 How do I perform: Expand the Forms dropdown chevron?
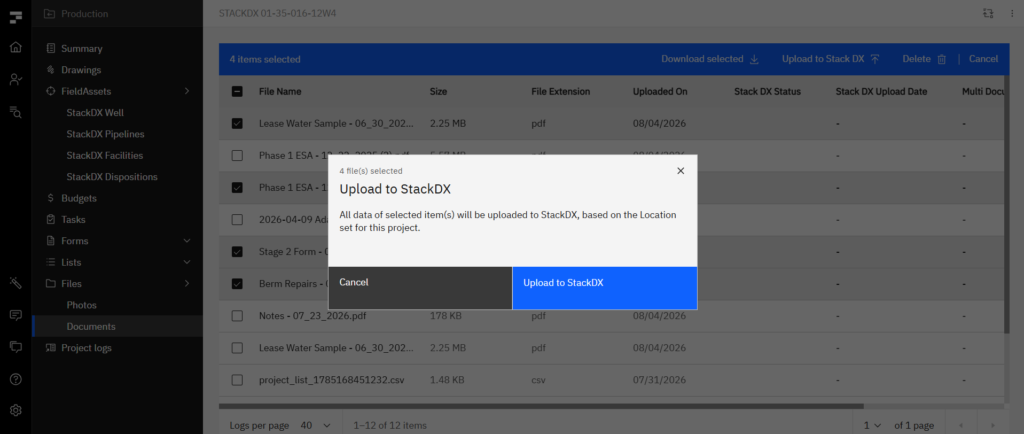(187, 241)
